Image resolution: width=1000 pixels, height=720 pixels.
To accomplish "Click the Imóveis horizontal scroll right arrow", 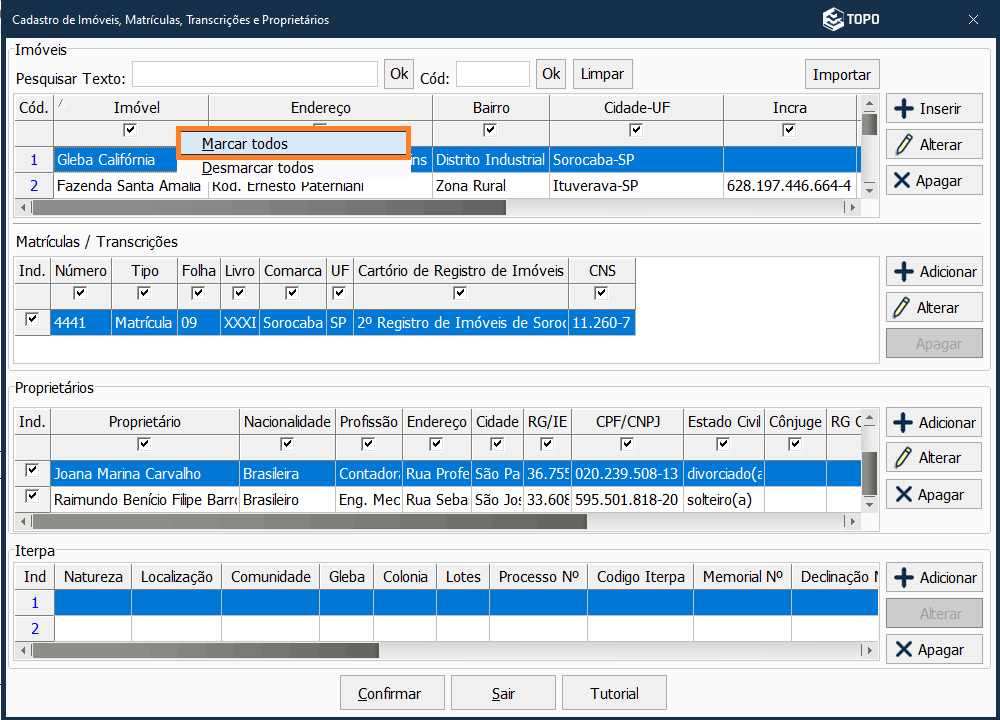I will [x=851, y=208].
